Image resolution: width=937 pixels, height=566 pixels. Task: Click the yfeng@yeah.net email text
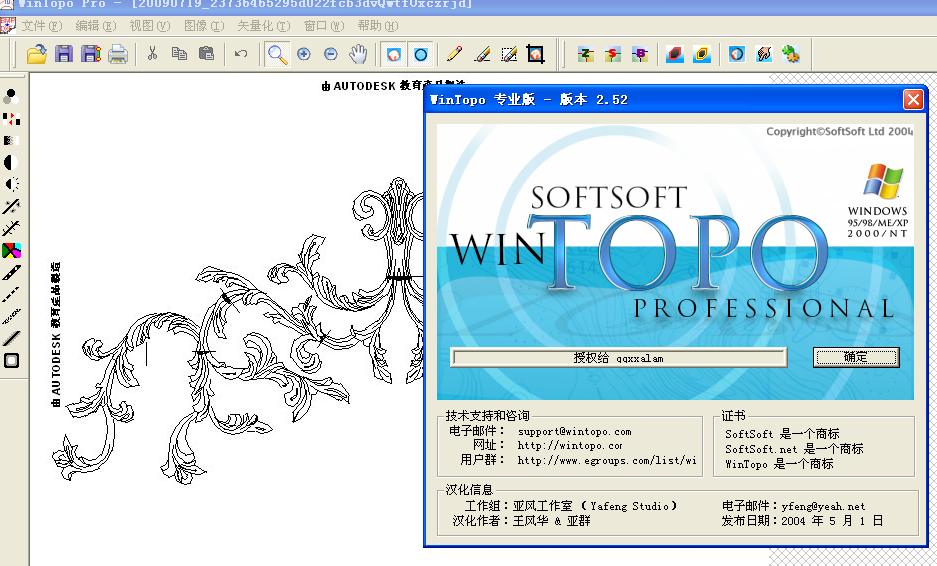point(823,506)
